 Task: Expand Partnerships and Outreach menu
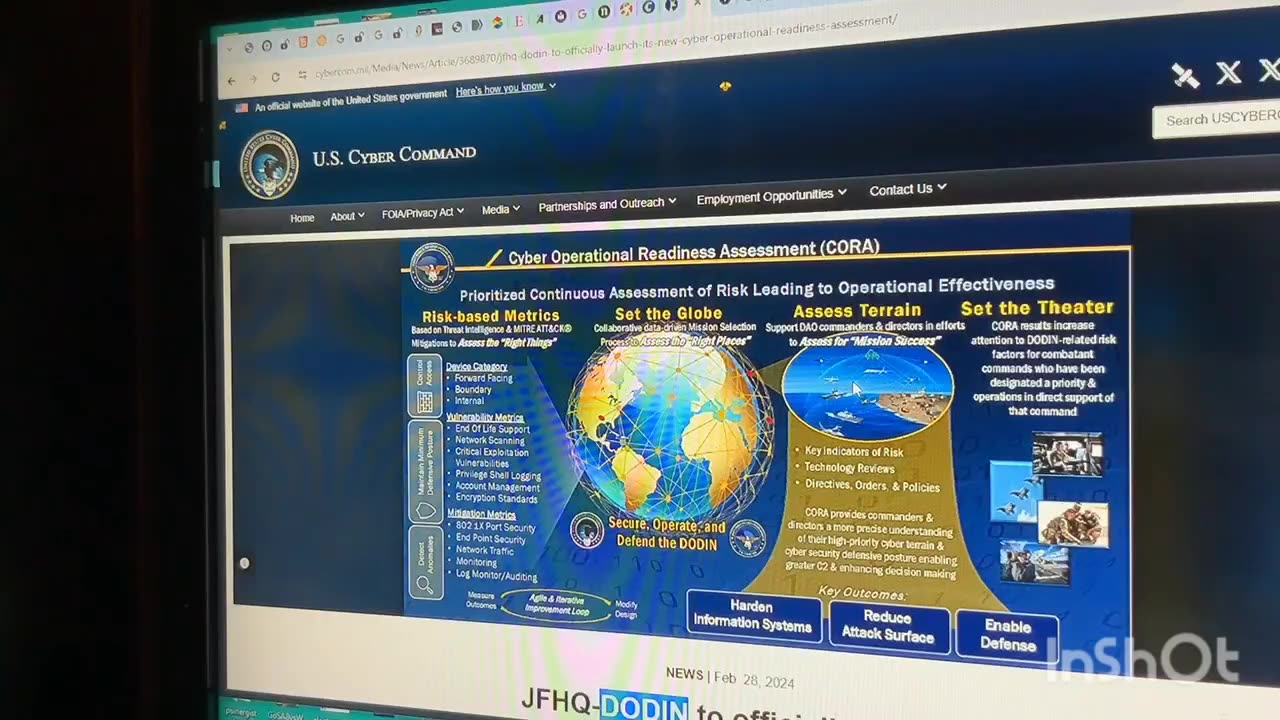(x=607, y=204)
